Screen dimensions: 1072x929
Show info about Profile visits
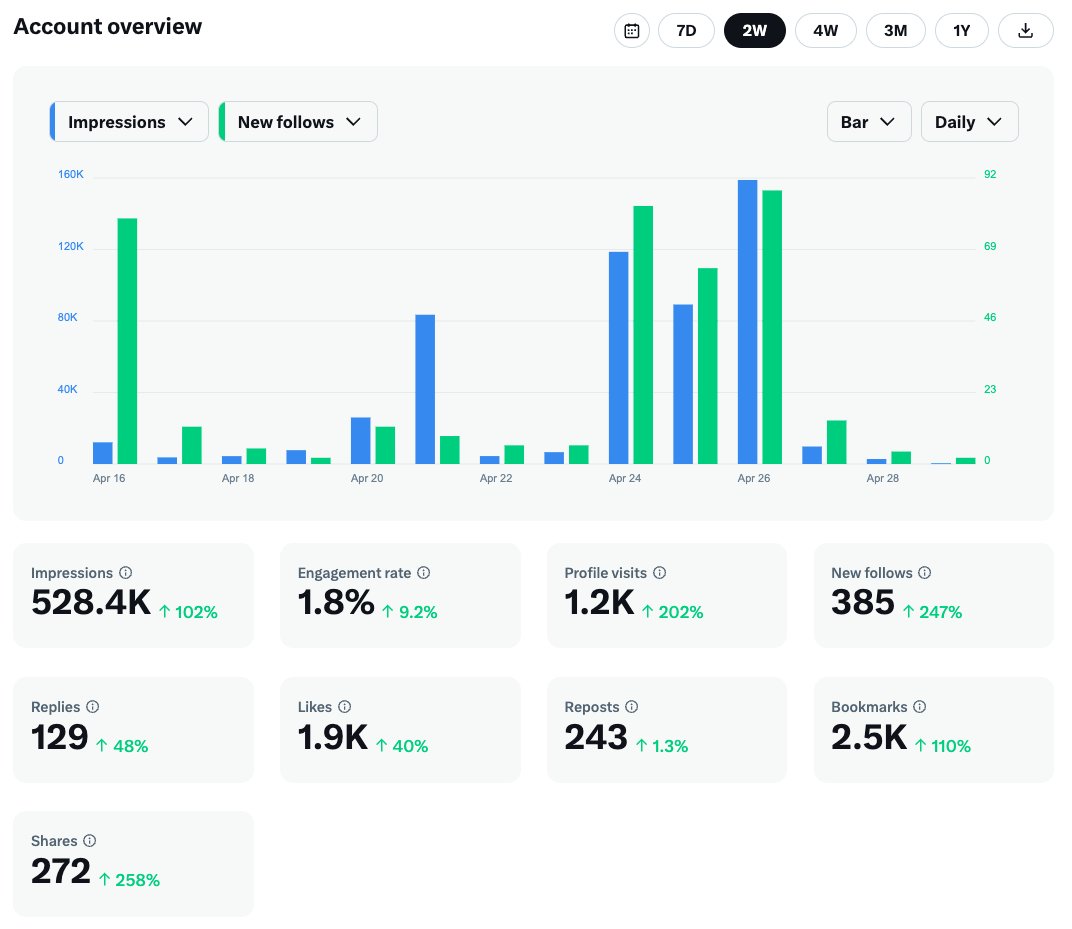coord(659,572)
